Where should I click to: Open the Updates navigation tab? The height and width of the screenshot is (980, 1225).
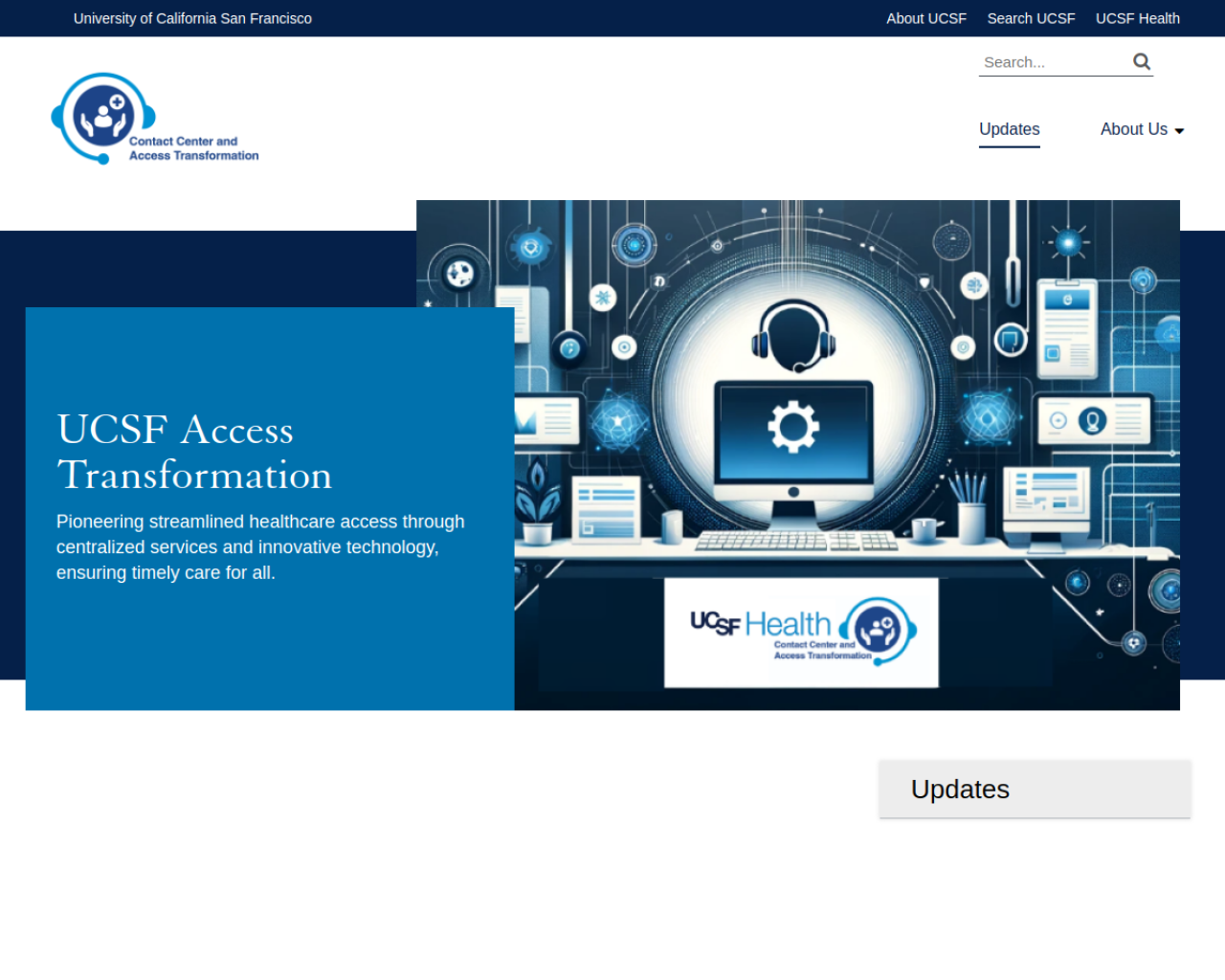(x=1009, y=129)
